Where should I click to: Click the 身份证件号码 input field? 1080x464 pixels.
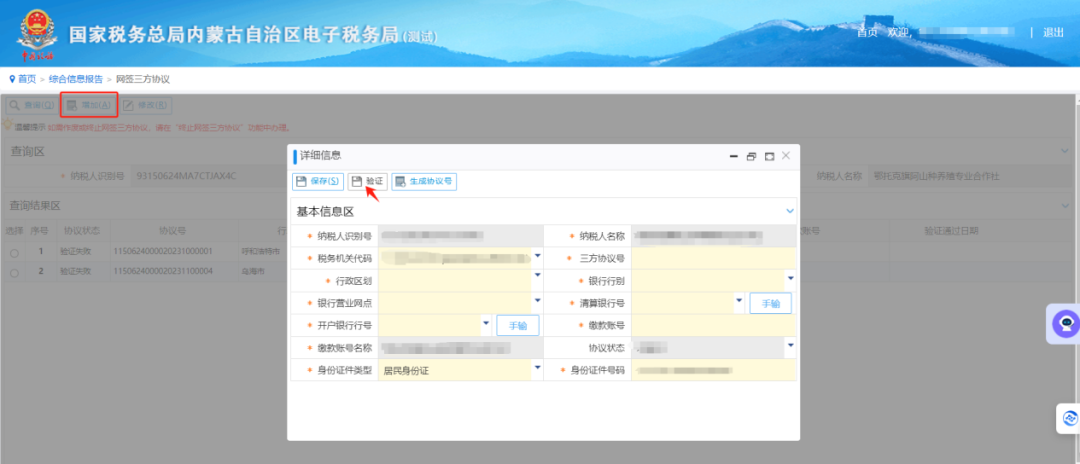(714, 370)
